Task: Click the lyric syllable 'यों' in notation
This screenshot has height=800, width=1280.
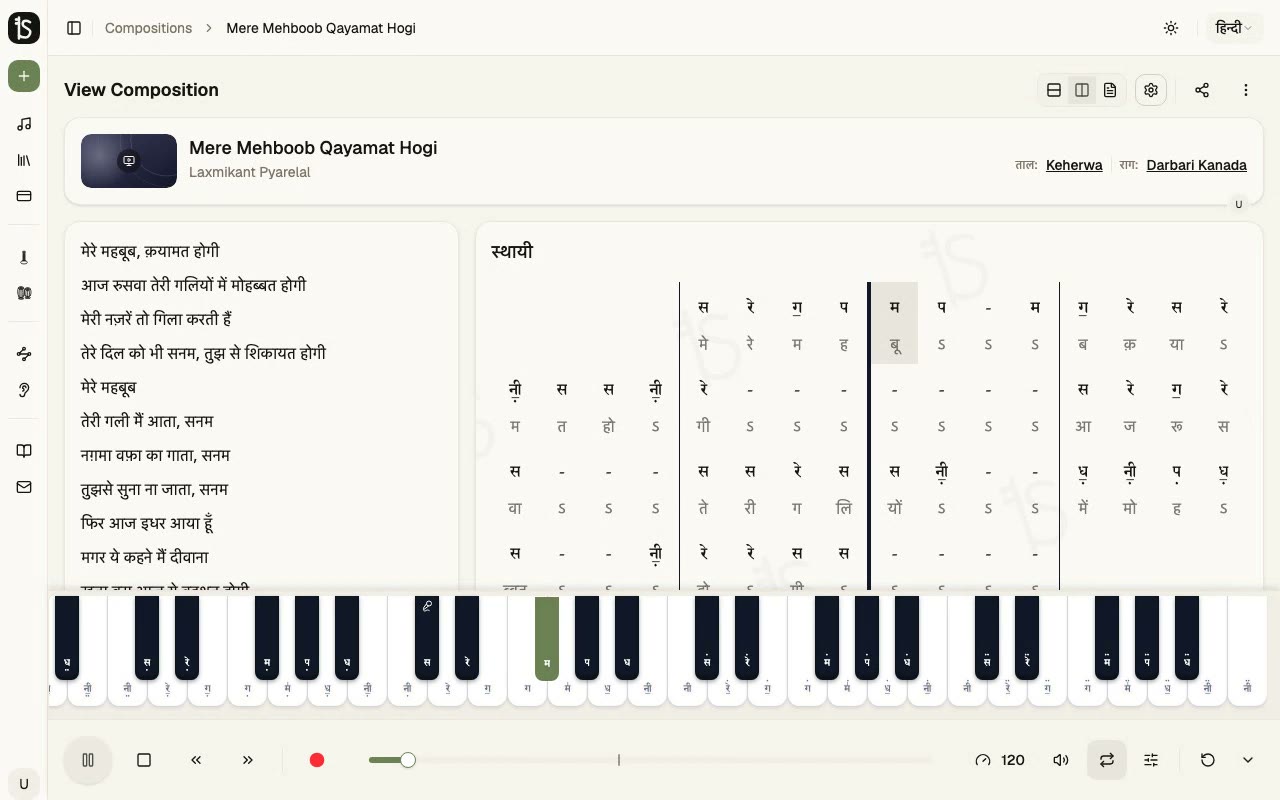Action: coord(894,508)
